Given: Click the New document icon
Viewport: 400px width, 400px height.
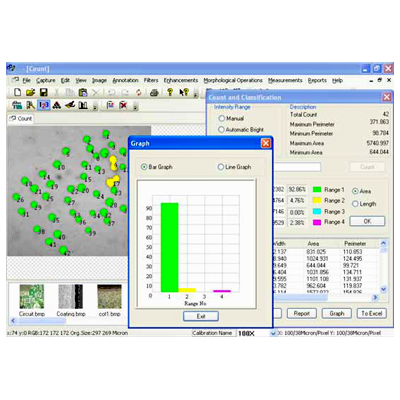Looking at the screenshot, I should tap(18, 92).
